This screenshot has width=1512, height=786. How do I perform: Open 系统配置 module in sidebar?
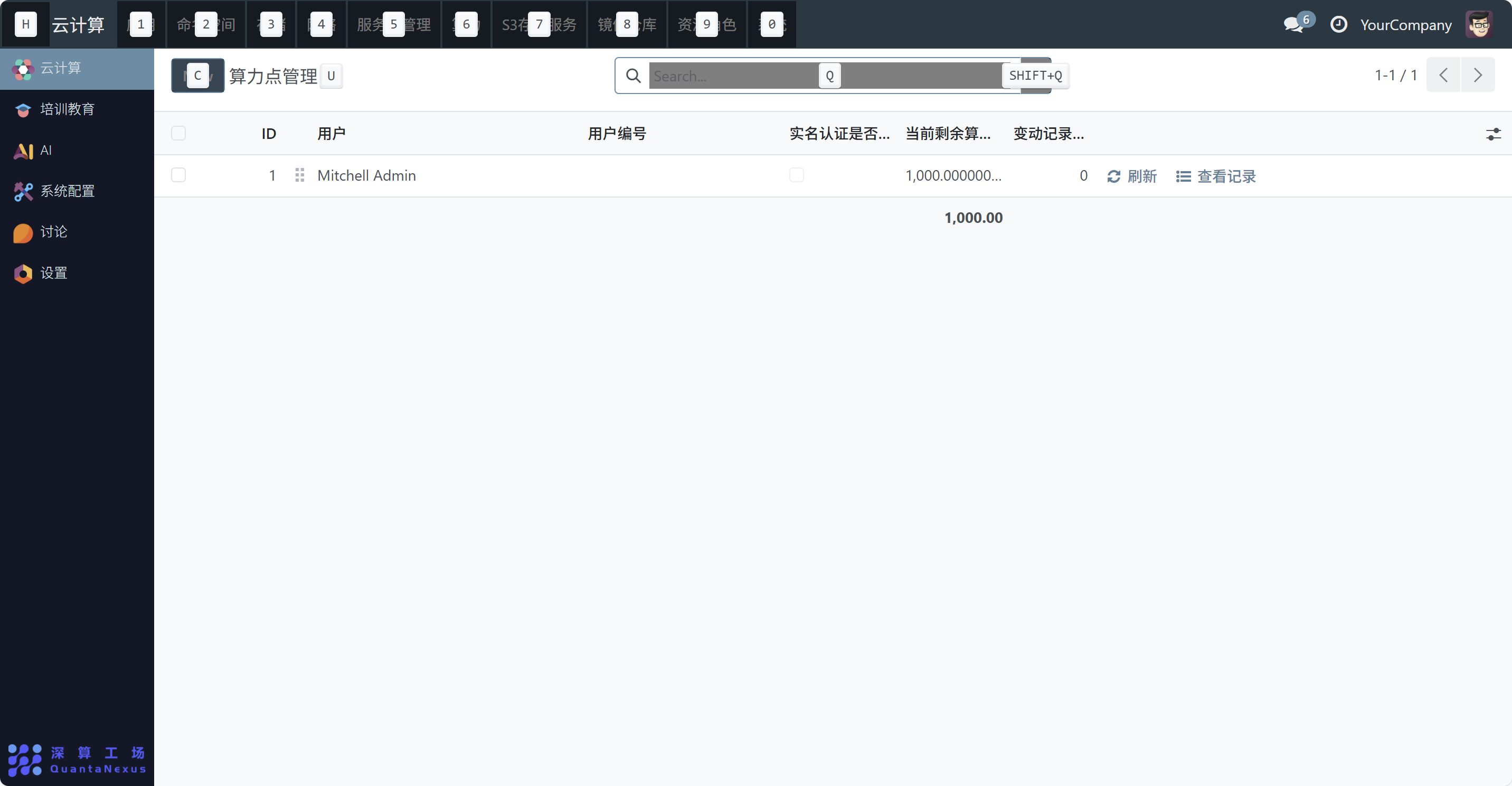(x=67, y=191)
